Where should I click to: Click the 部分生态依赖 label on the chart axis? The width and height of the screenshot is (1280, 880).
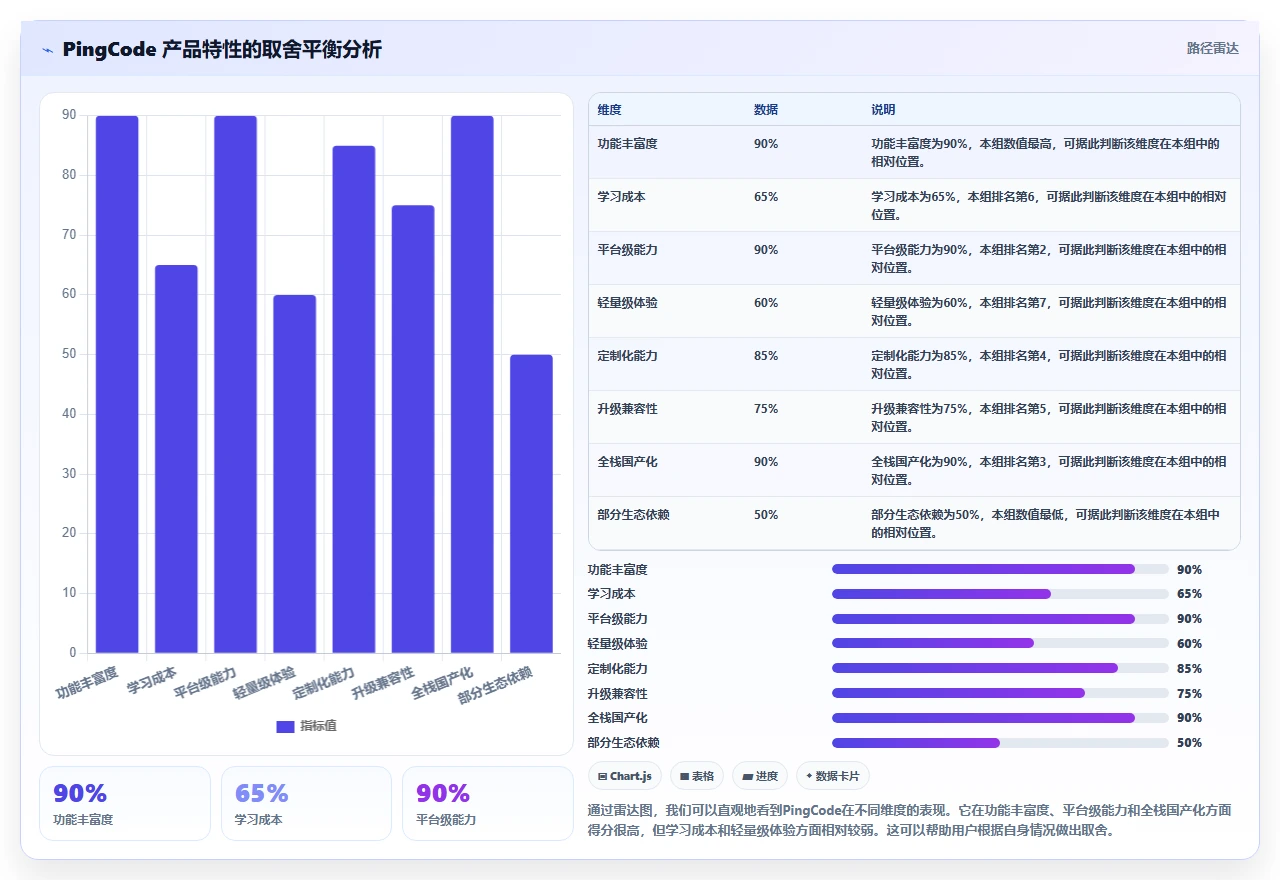[x=495, y=685]
